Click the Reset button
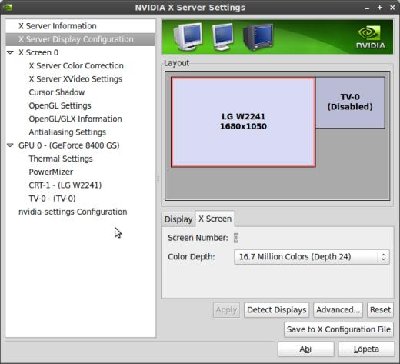The image size is (400, 364). click(x=380, y=310)
